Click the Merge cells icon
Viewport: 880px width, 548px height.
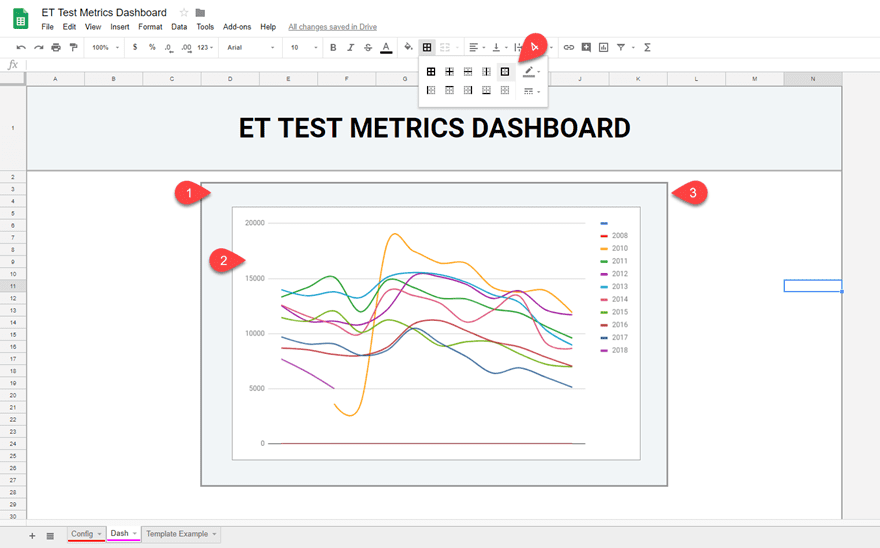pos(445,48)
